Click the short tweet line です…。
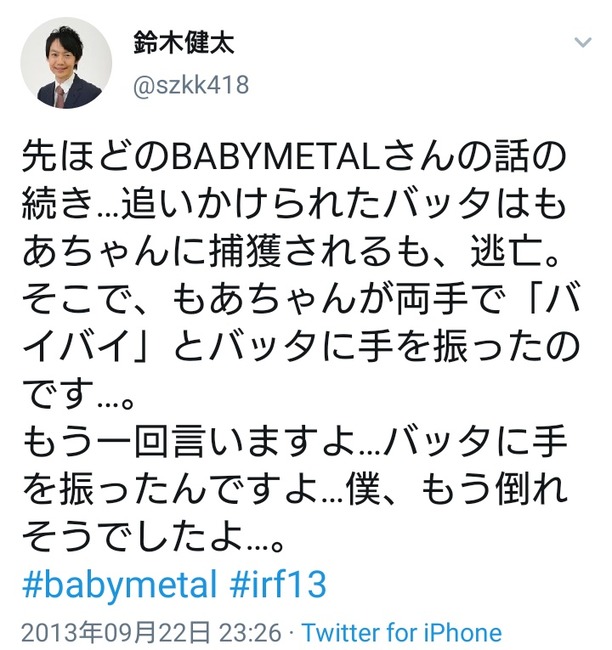This screenshot has width=612, height=650. 78,393
